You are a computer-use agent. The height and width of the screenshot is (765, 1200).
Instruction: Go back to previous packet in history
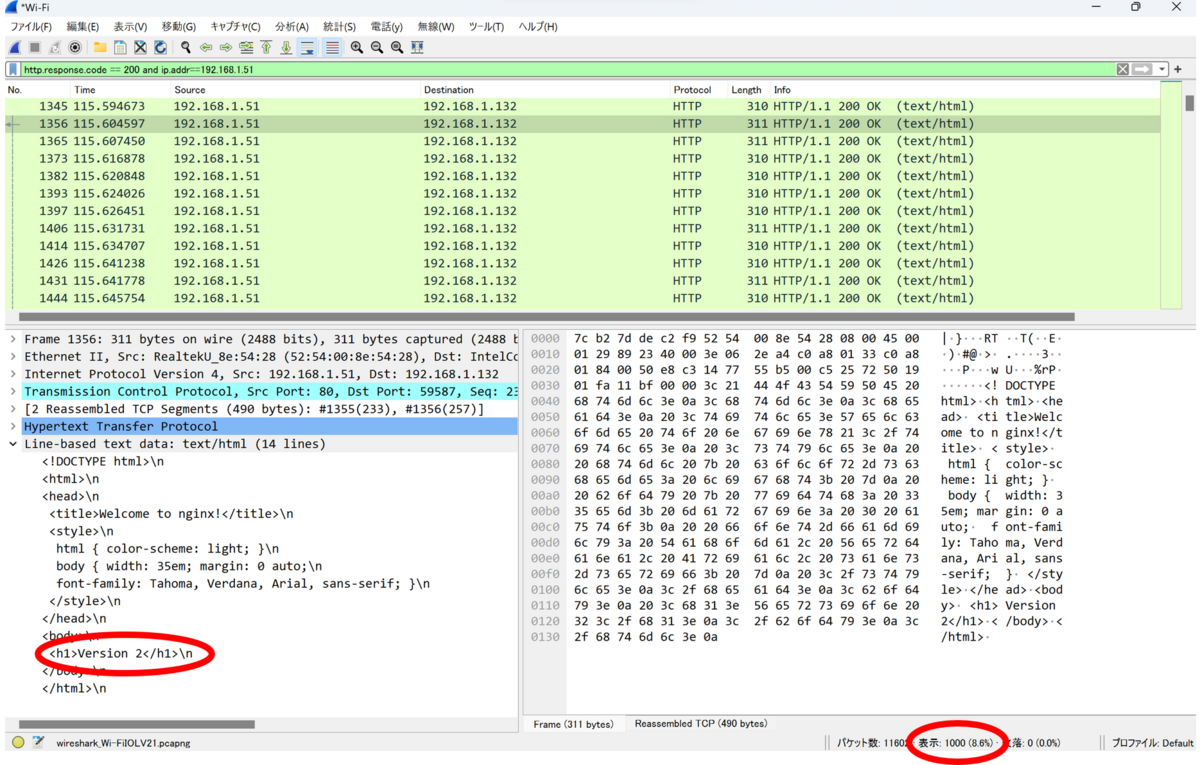click(x=206, y=47)
